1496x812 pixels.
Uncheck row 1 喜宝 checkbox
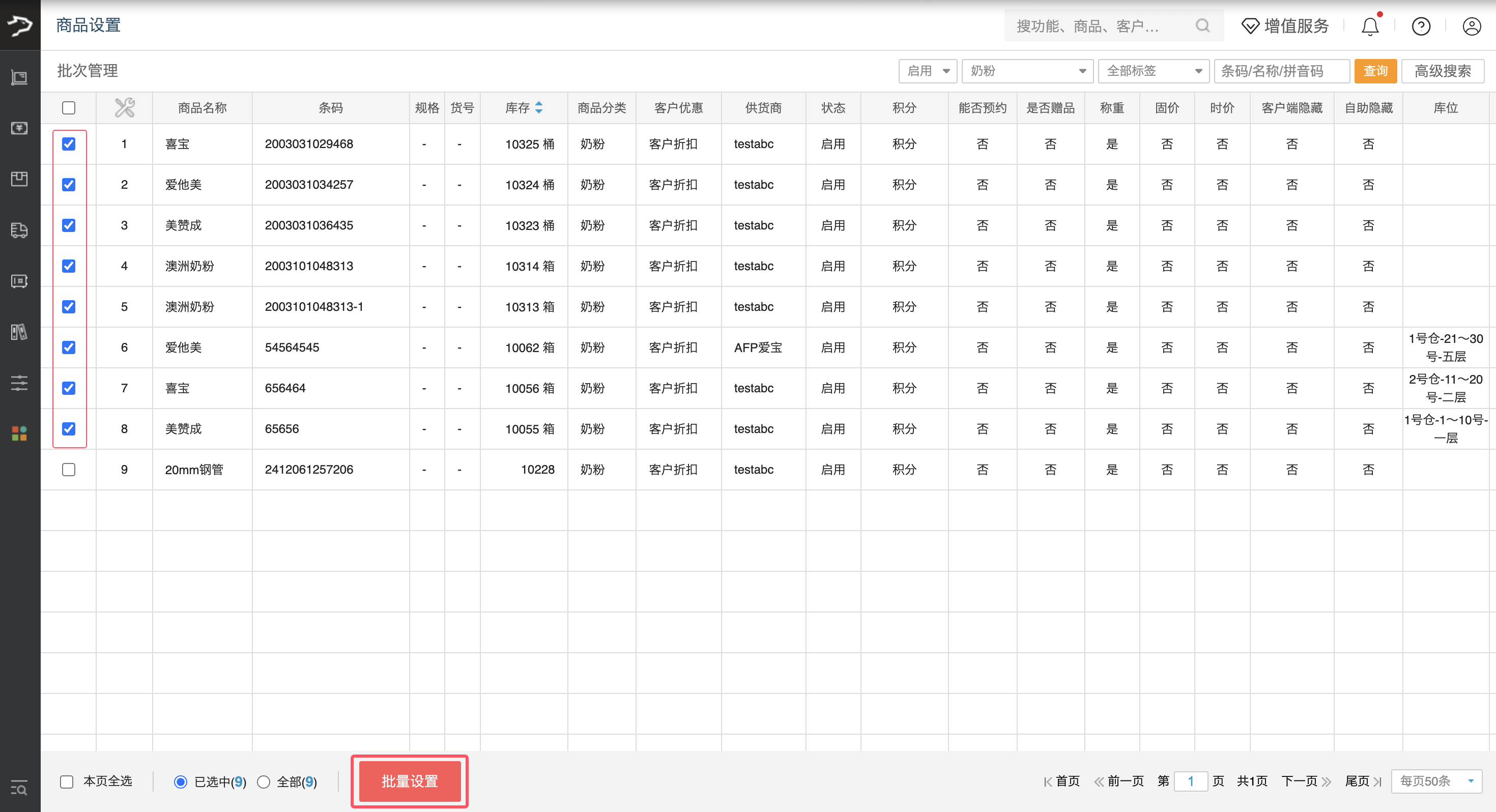pyautogui.click(x=69, y=144)
